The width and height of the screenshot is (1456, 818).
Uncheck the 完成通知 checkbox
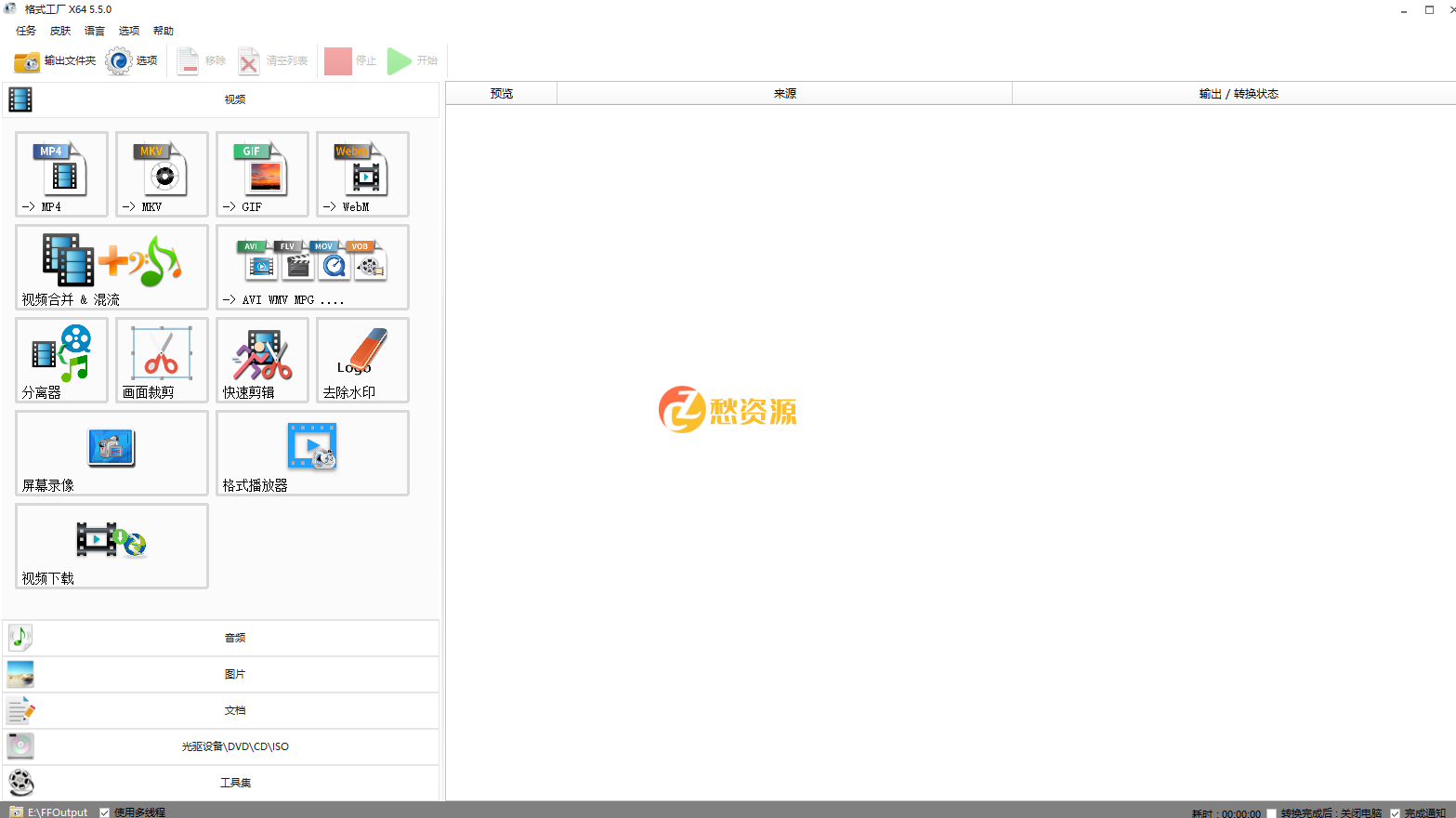pyautogui.click(x=1396, y=813)
